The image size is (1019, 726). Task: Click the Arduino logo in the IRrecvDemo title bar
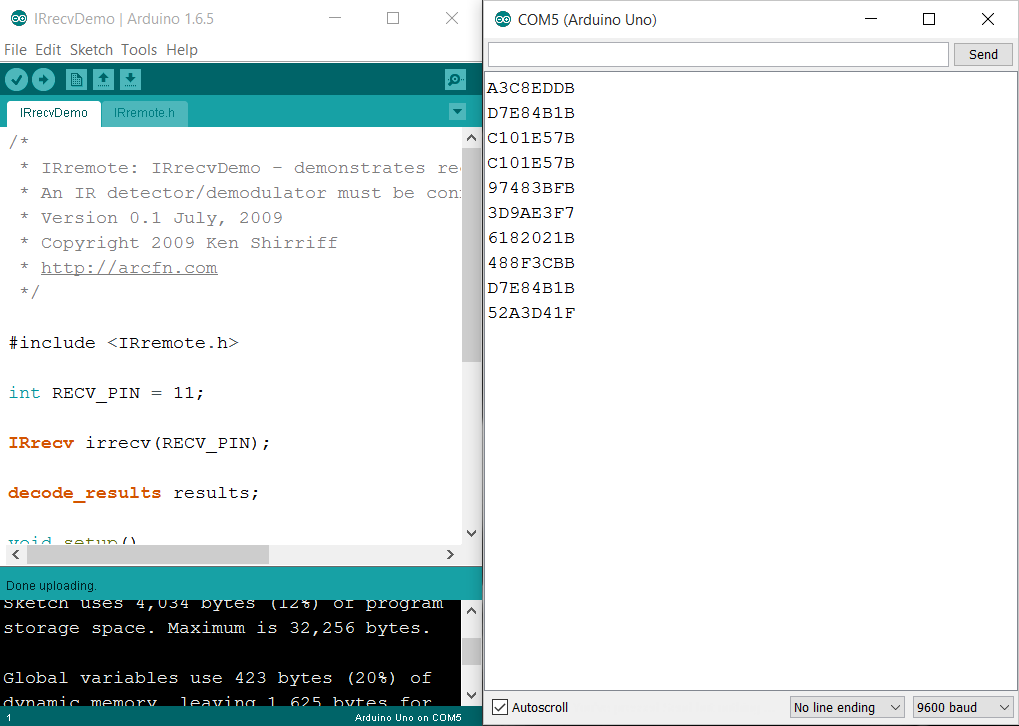pos(18,19)
